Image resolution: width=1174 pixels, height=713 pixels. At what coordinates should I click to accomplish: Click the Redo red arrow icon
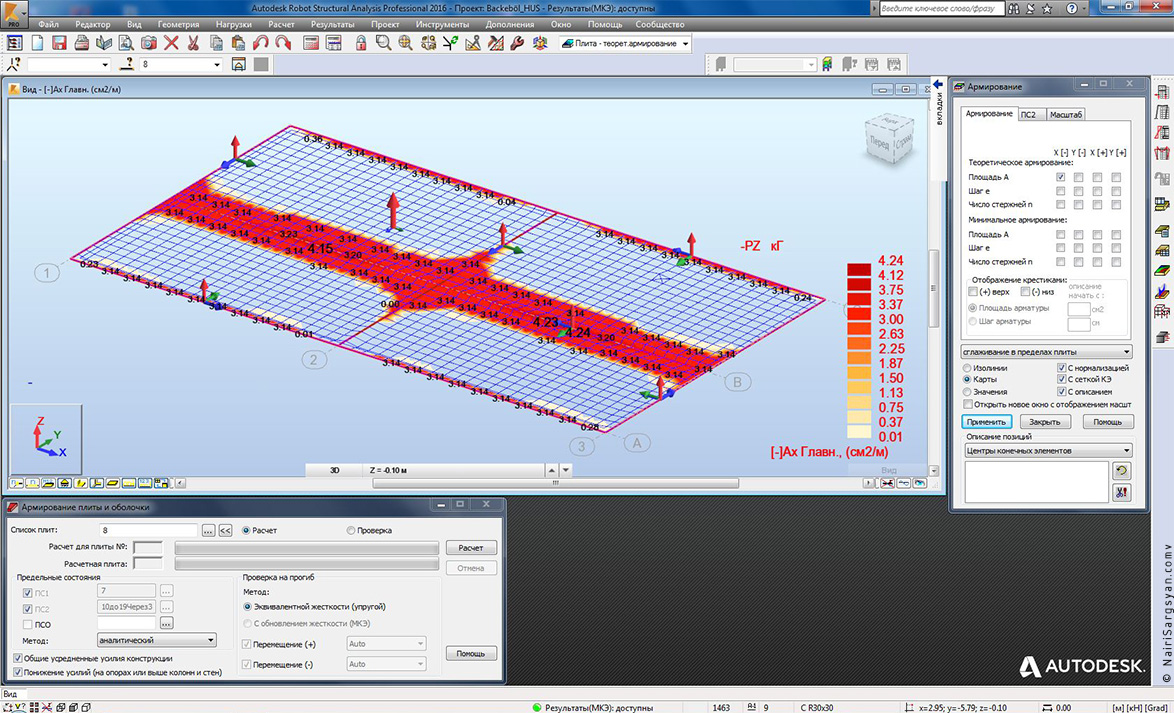(283, 43)
